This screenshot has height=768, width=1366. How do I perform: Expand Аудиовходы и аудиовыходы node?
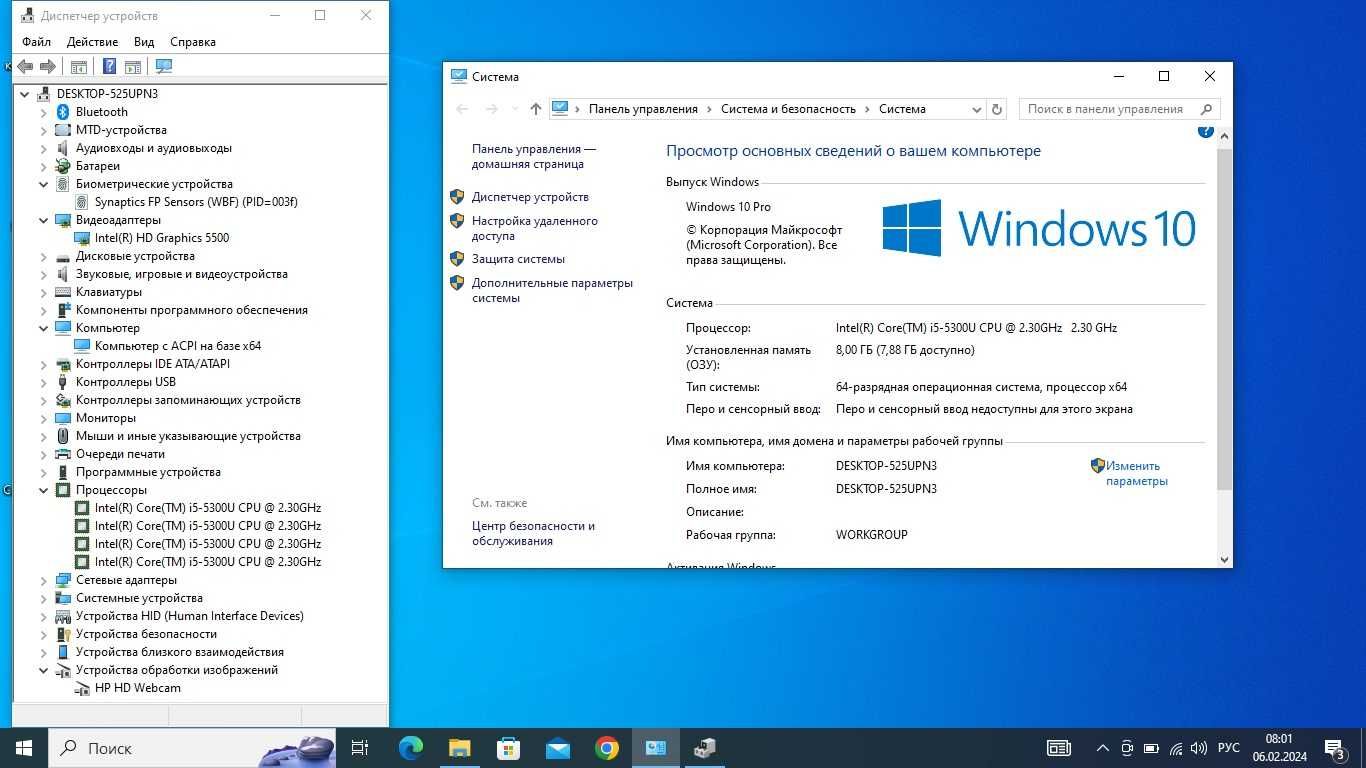coord(44,148)
